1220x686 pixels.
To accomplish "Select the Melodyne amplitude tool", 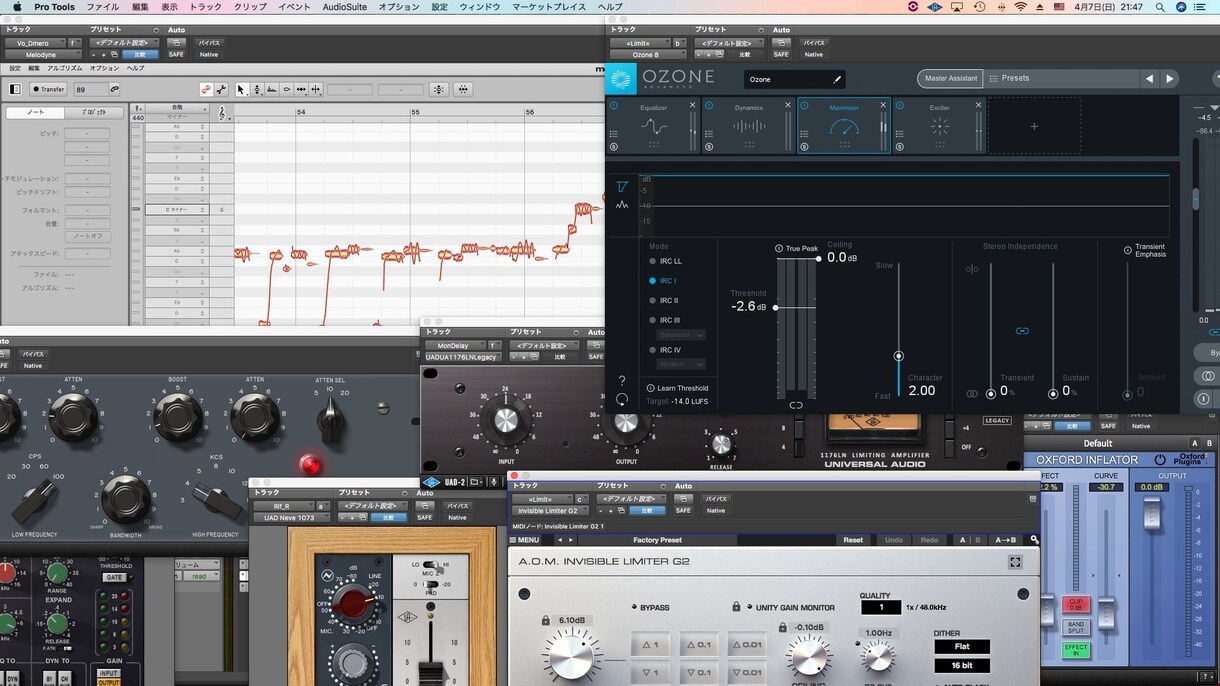I will click(287, 89).
